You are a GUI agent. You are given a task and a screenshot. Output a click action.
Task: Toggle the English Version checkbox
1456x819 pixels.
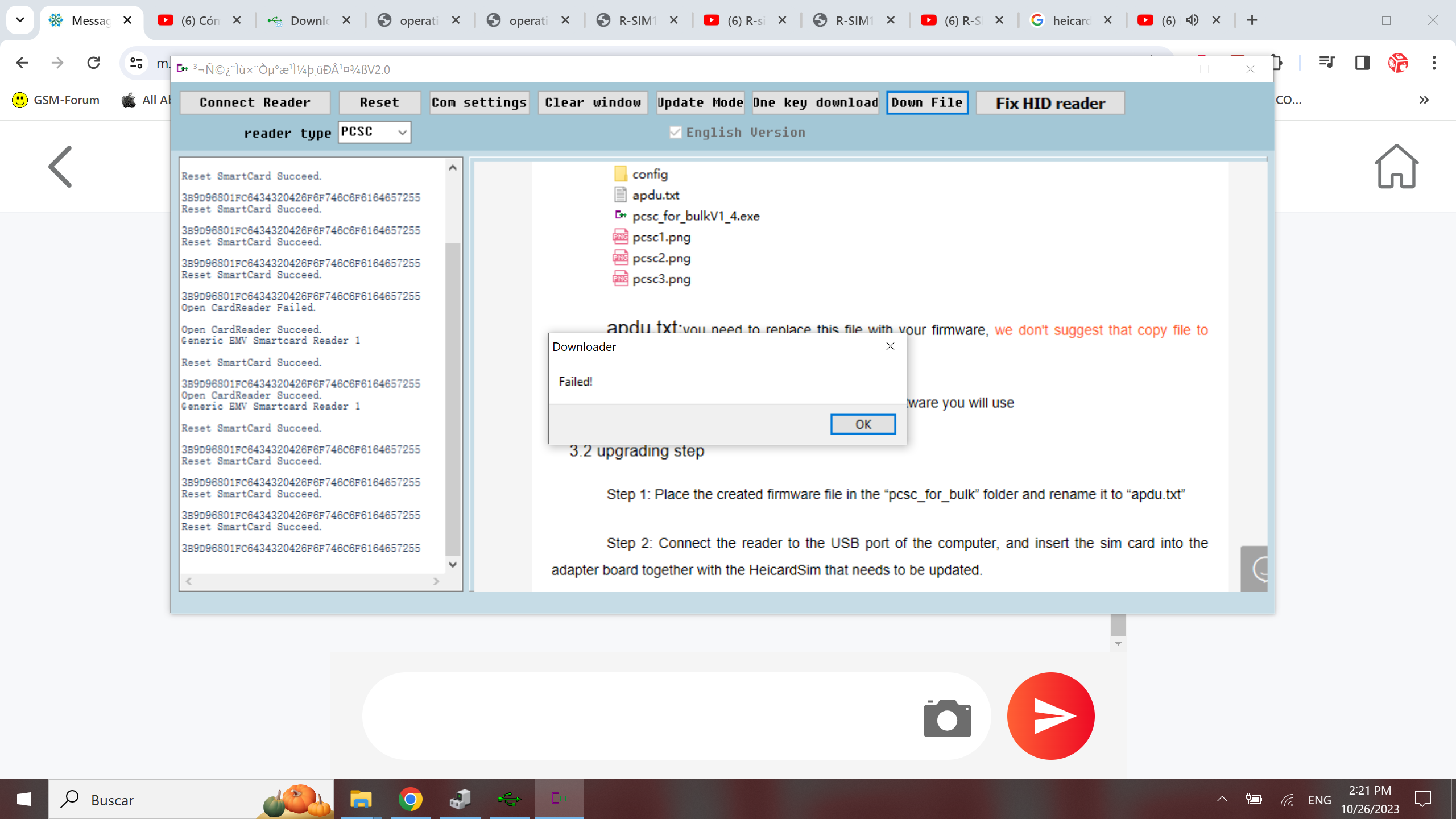[676, 133]
